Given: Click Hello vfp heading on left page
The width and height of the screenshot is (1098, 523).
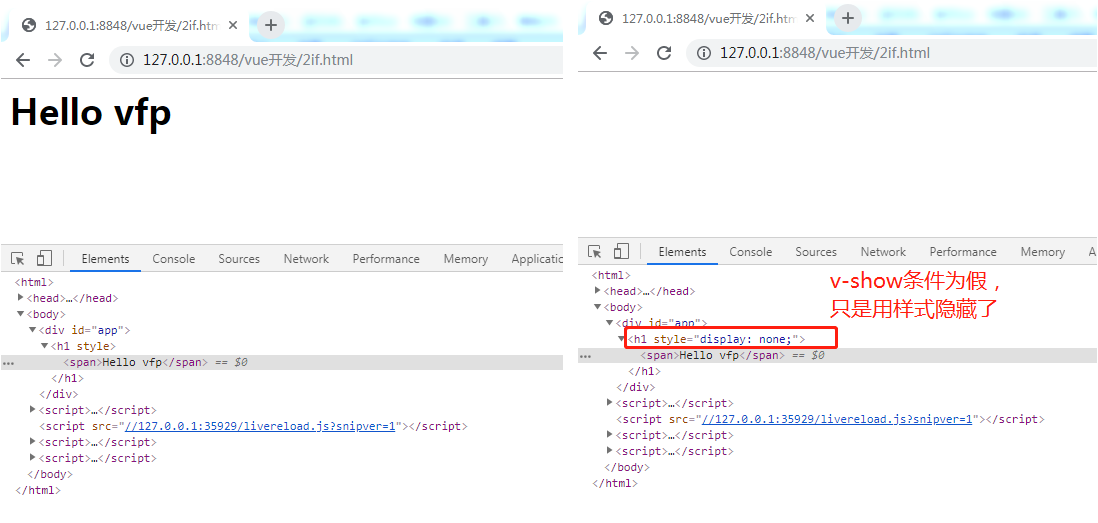Looking at the screenshot, I should (91, 111).
